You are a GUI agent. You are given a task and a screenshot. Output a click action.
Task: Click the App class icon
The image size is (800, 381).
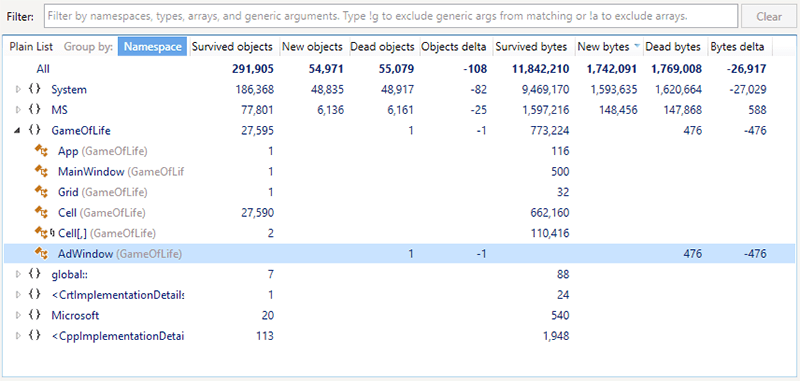(41, 151)
